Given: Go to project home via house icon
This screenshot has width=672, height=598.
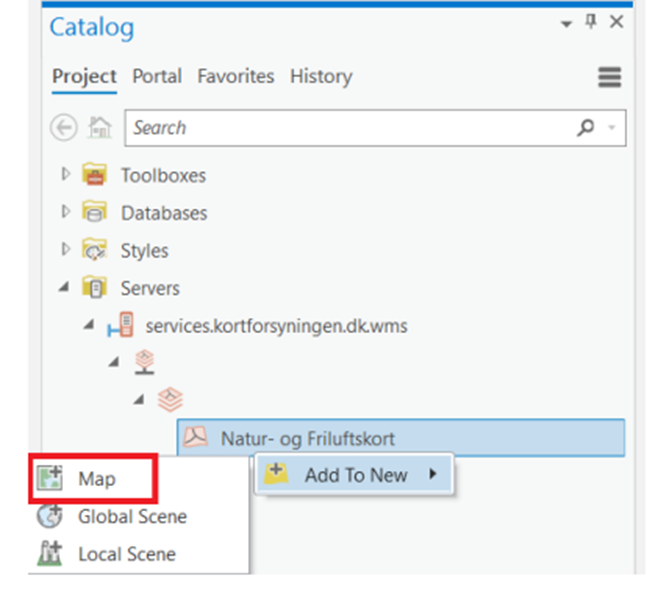Looking at the screenshot, I should click(x=100, y=127).
